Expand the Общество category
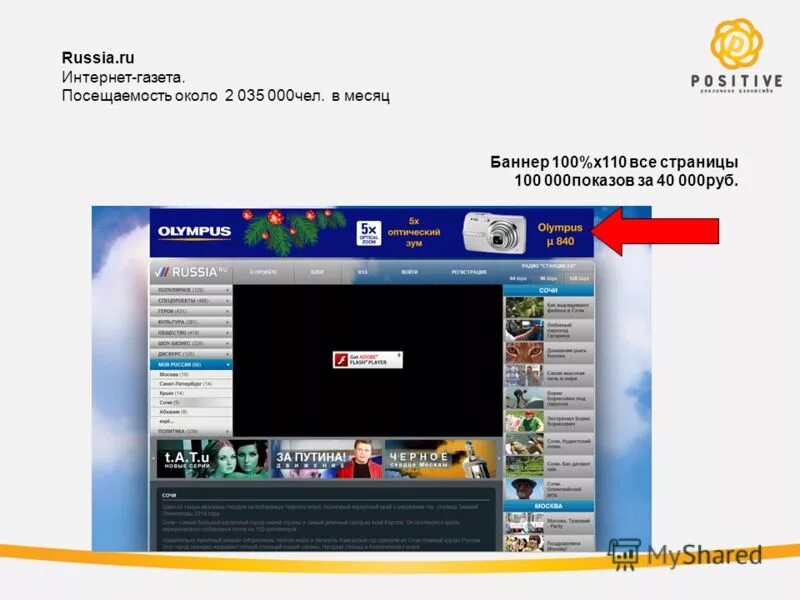Image resolution: width=800 pixels, height=600 pixels. (x=191, y=333)
